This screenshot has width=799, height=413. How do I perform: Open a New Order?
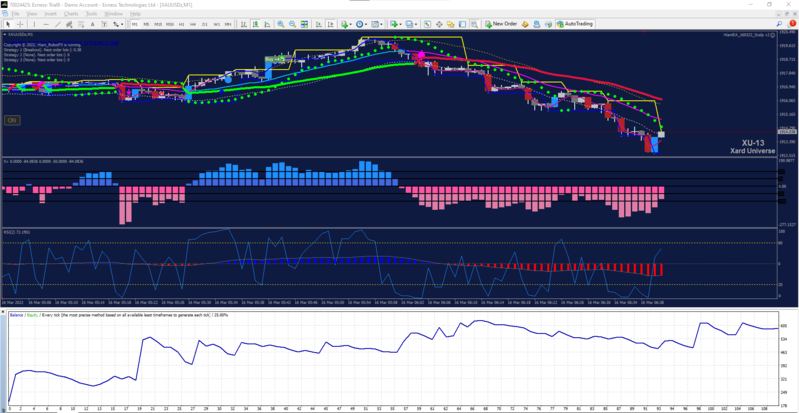tap(501, 24)
